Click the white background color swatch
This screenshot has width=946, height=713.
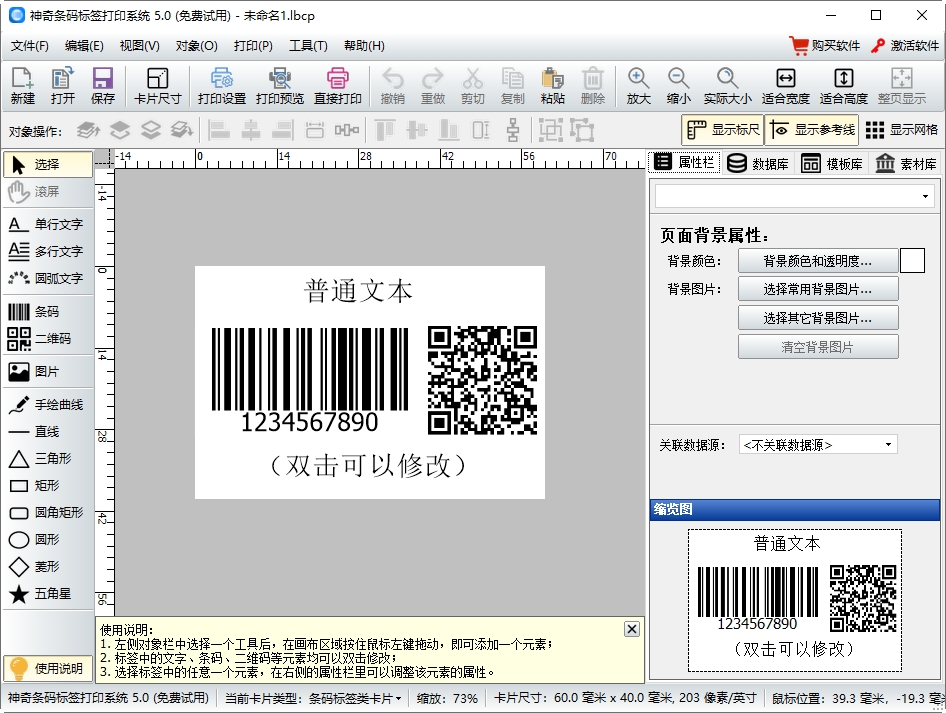click(912, 261)
